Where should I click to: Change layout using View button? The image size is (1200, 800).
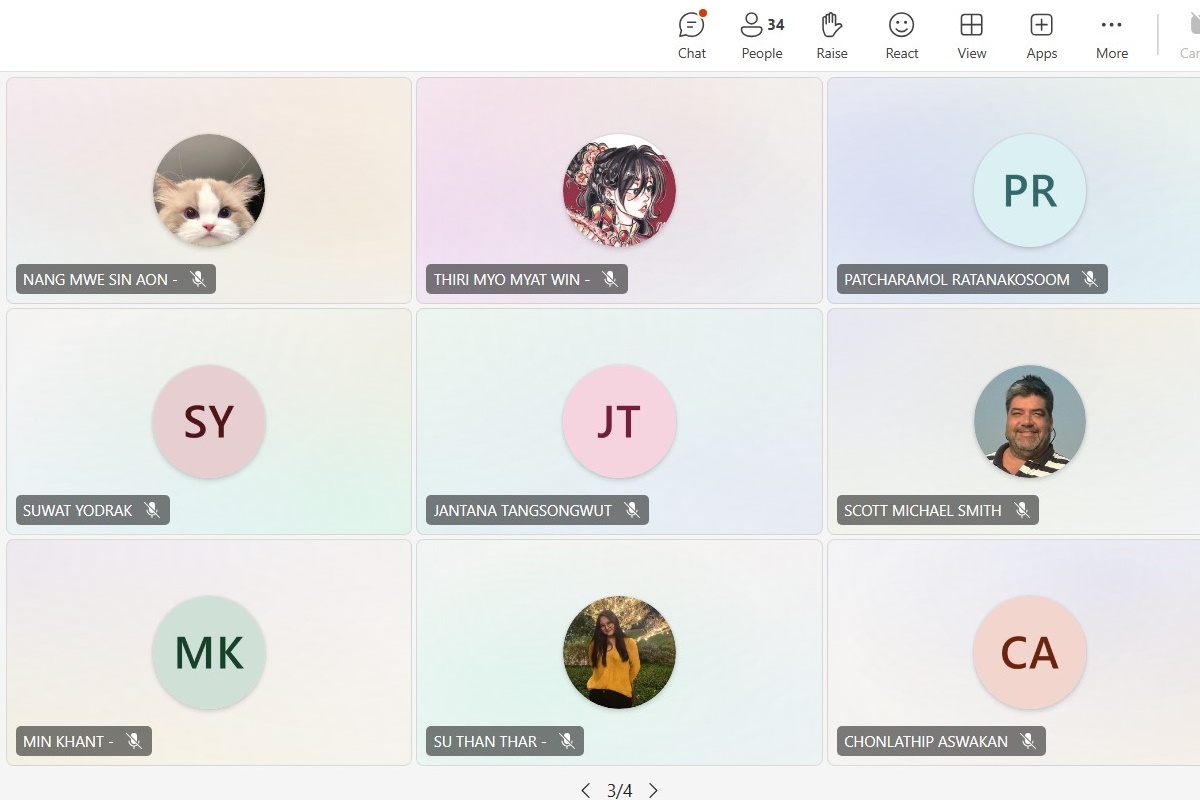tap(971, 36)
